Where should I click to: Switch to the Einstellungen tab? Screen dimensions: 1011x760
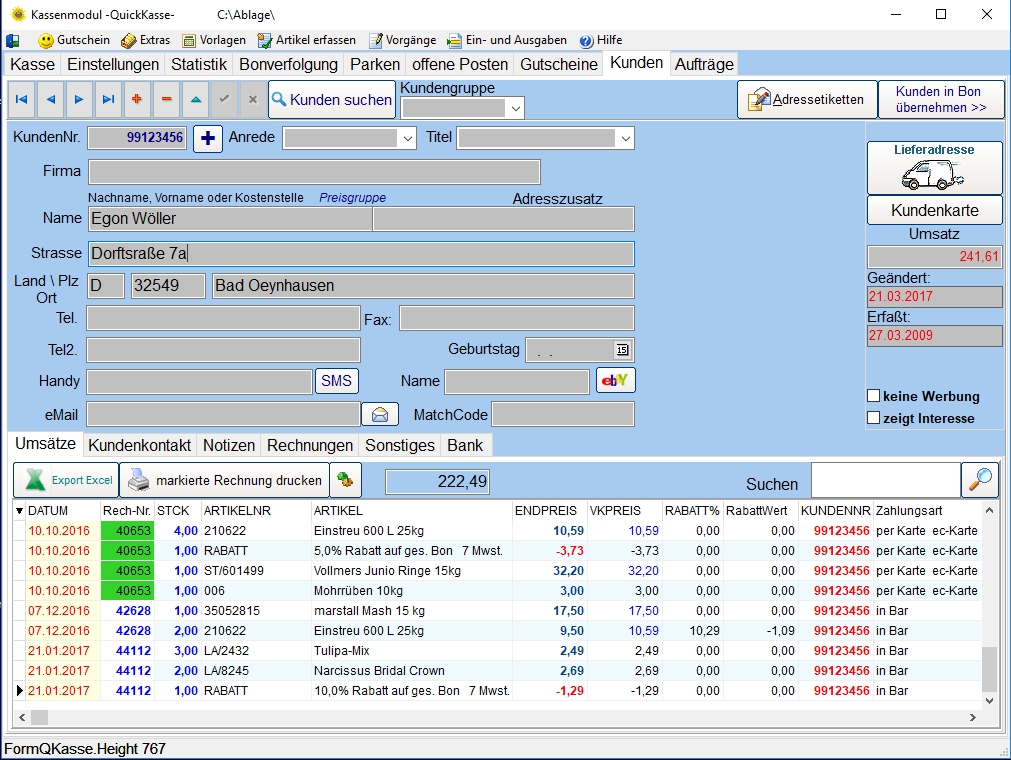(113, 64)
